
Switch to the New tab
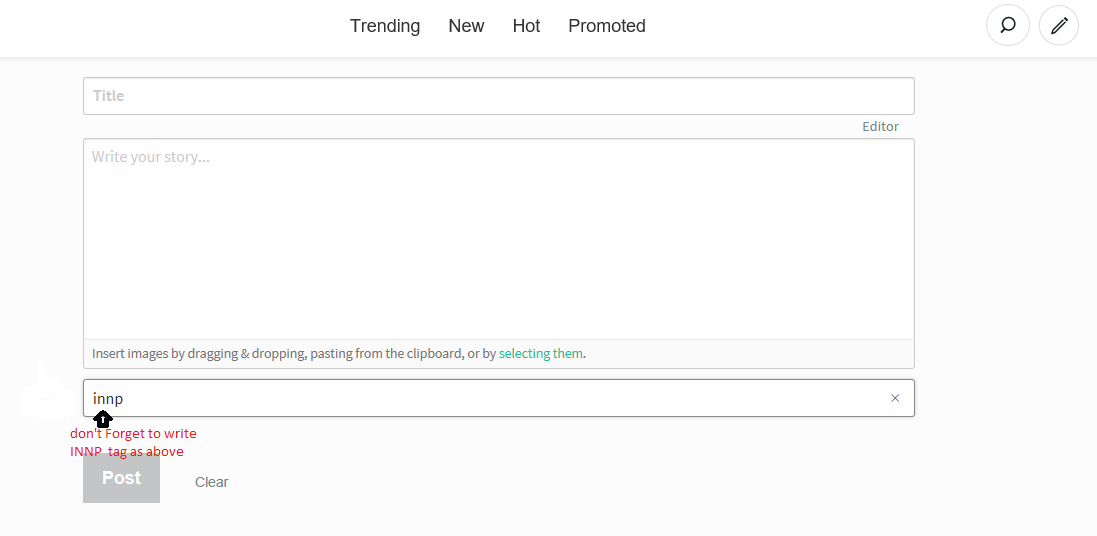[466, 26]
